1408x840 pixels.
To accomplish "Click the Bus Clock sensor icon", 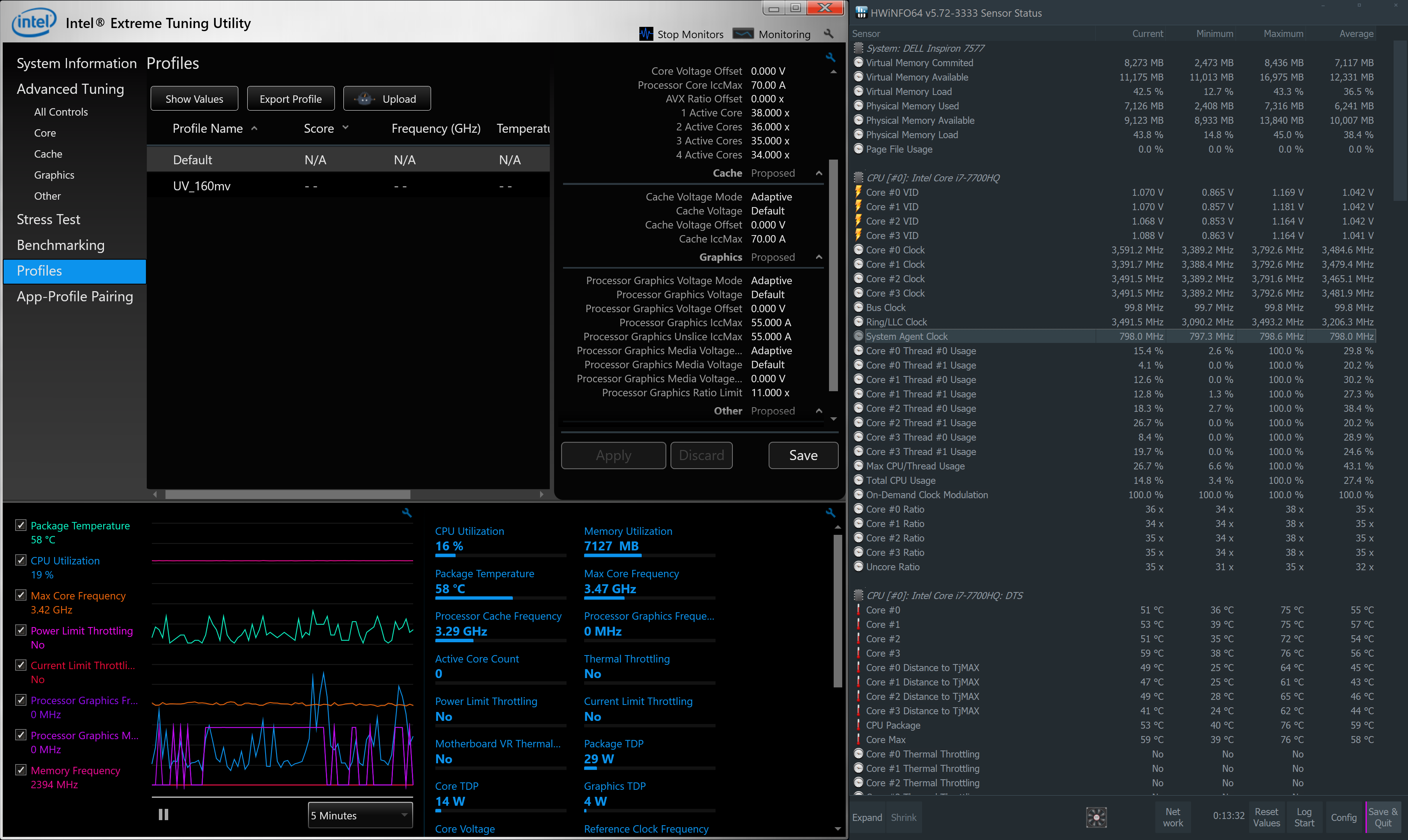I will point(858,308).
